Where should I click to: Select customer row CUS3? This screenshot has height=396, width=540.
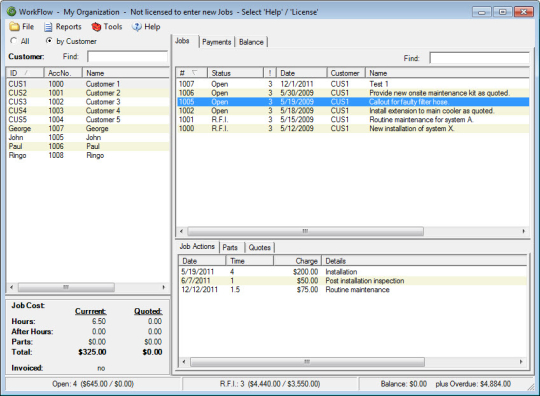88,102
